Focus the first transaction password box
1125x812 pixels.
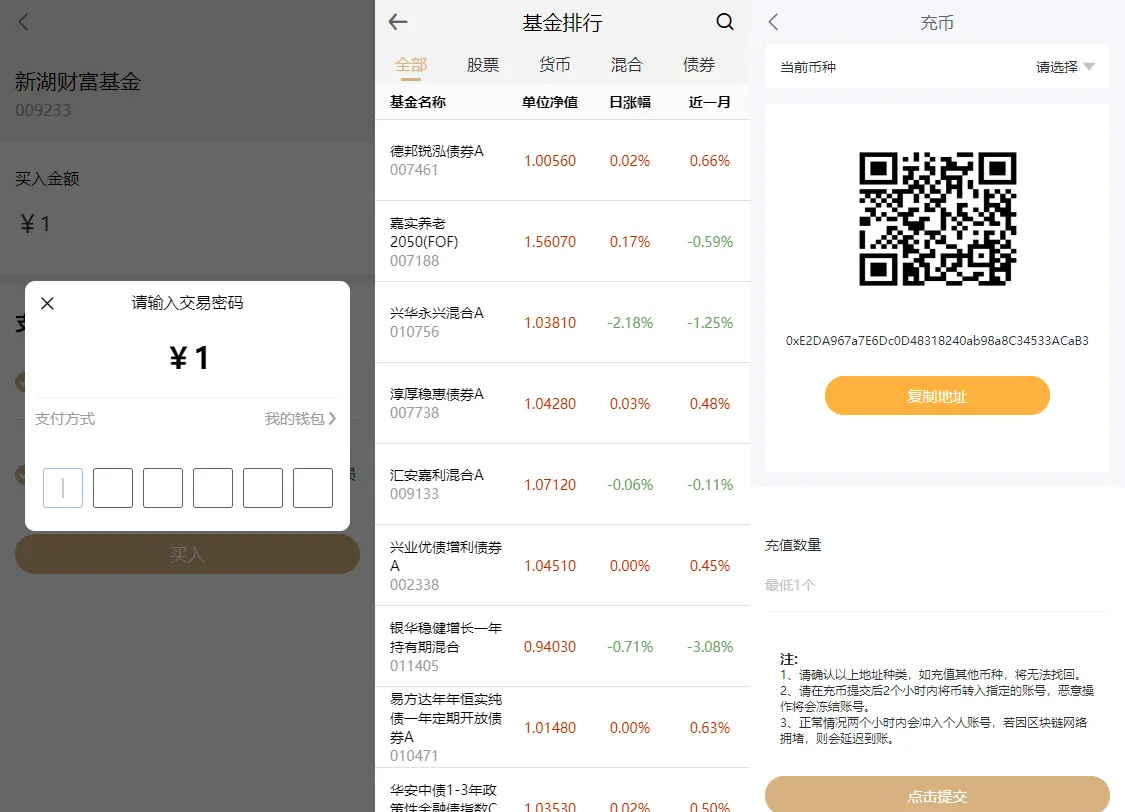click(x=63, y=488)
